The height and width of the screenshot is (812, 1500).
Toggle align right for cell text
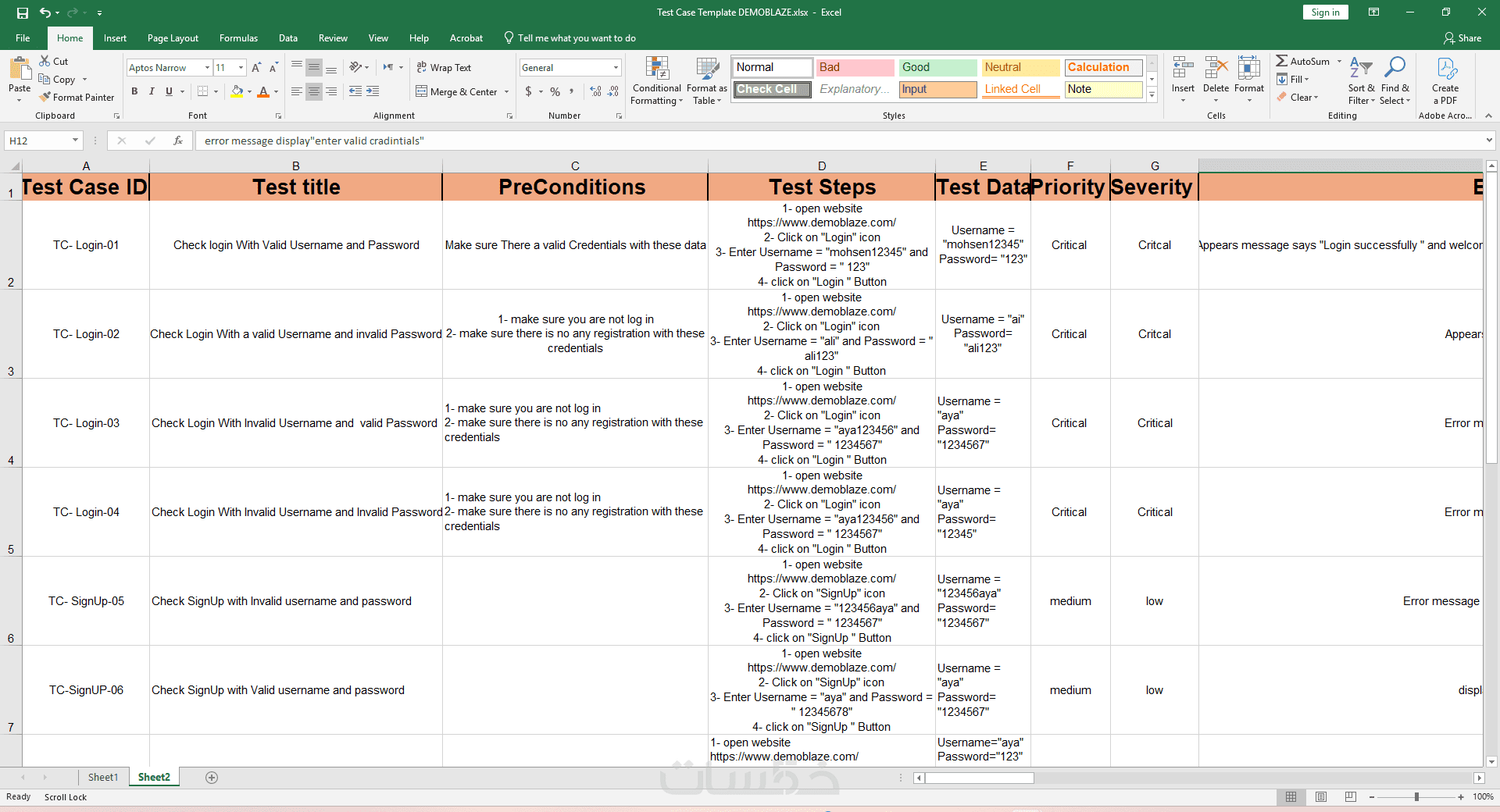click(331, 91)
